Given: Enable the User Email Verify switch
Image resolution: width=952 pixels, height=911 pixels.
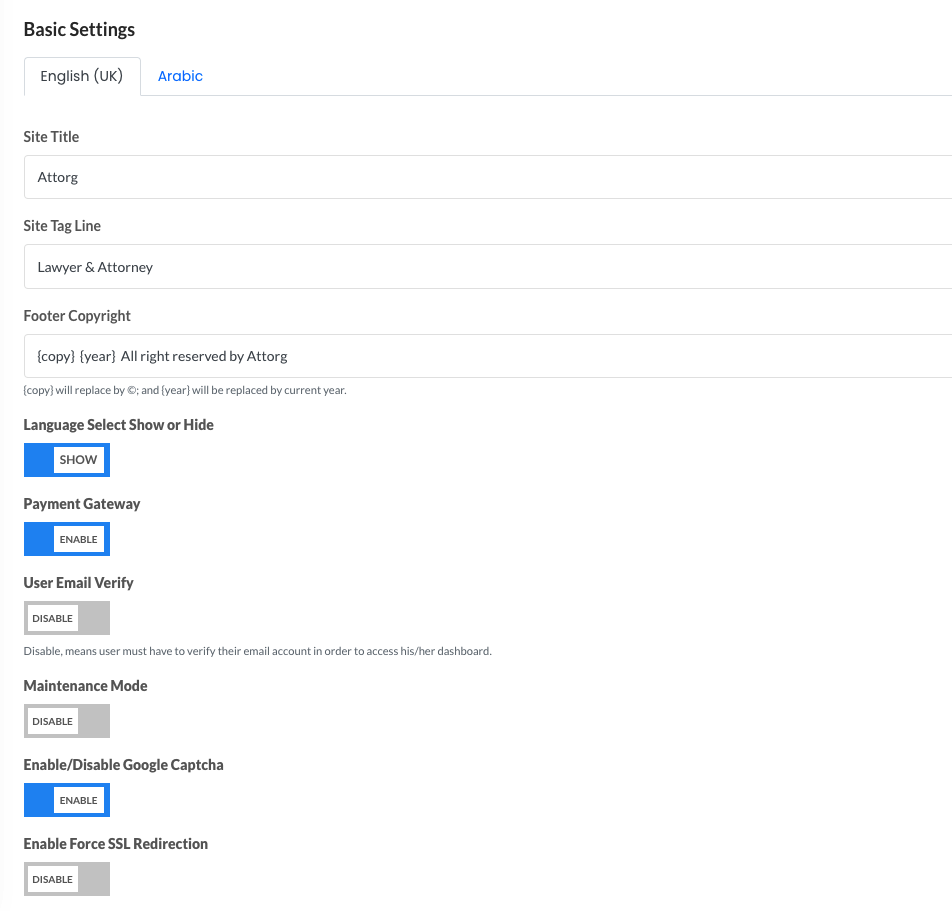Looking at the screenshot, I should pos(67,618).
